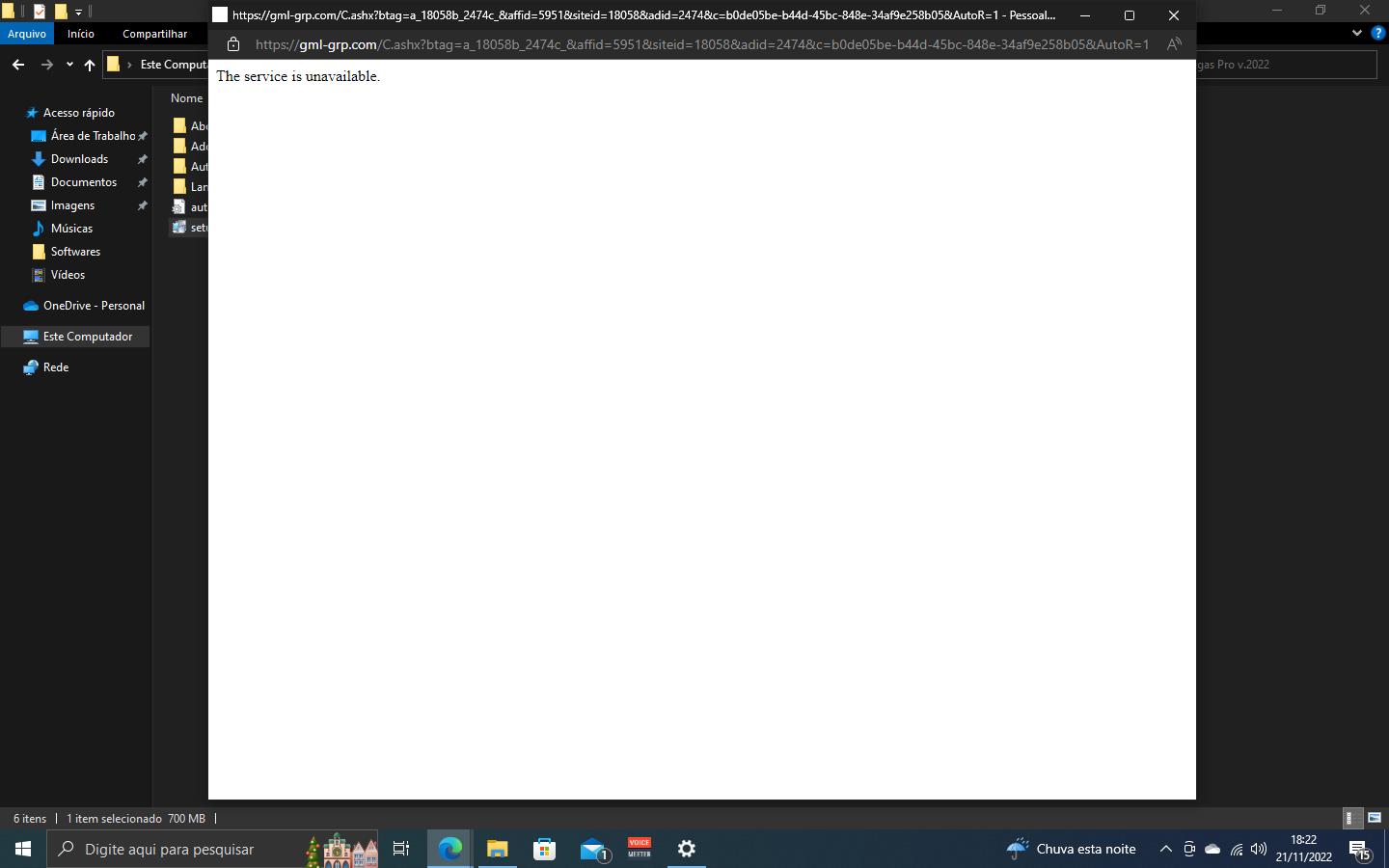
Task: Open the Arquivo menu
Action: [27, 34]
